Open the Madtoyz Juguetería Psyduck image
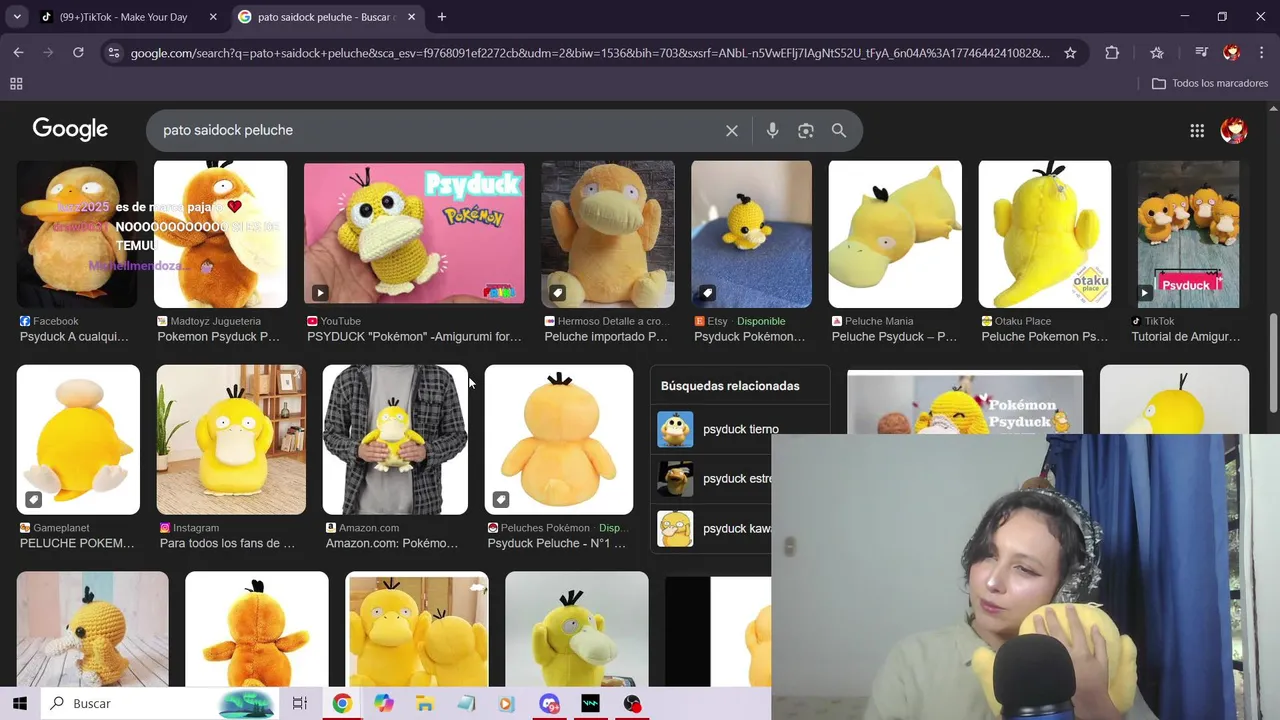 (220, 233)
